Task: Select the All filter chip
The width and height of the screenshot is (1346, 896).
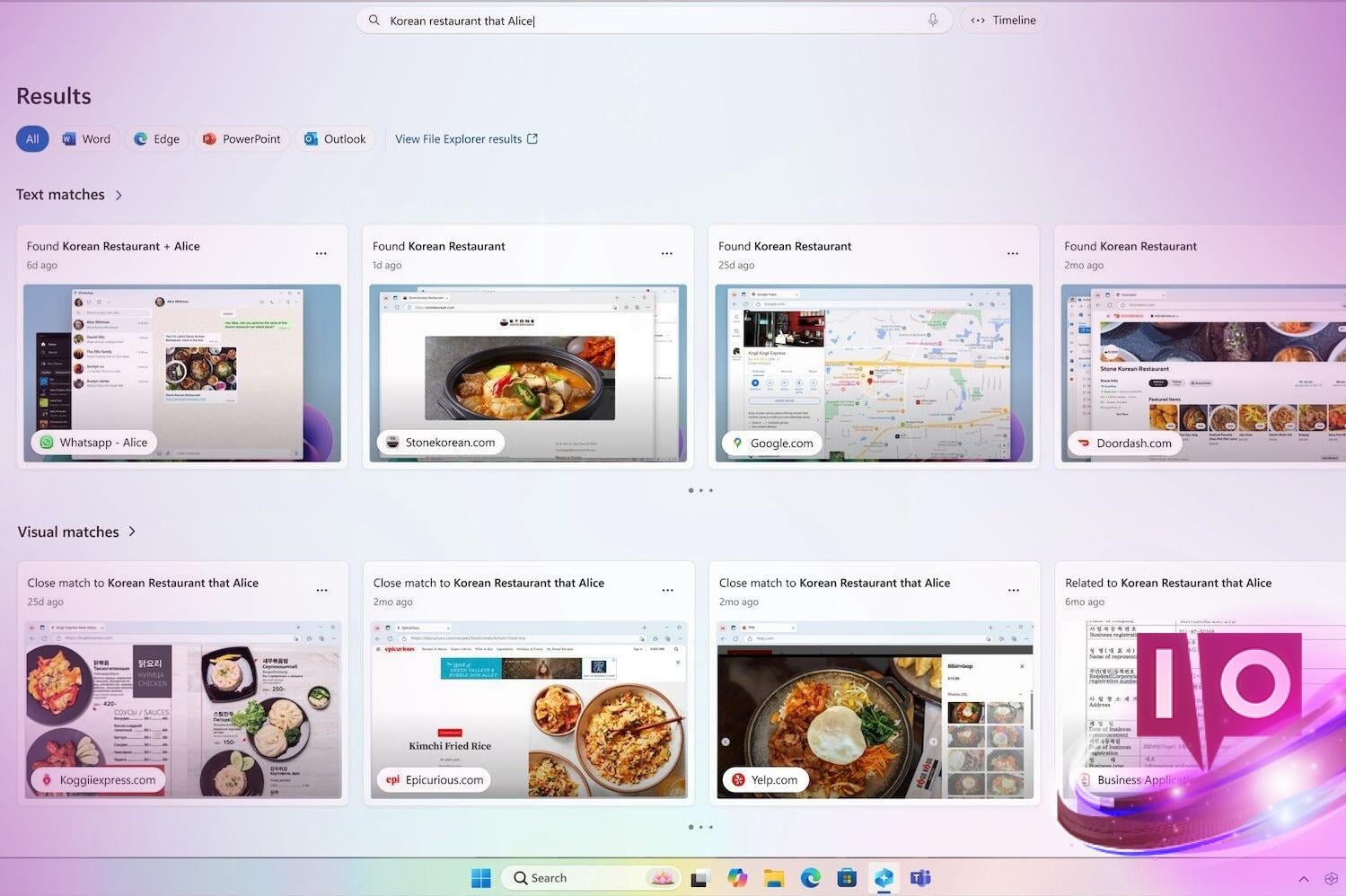Action: (x=32, y=138)
